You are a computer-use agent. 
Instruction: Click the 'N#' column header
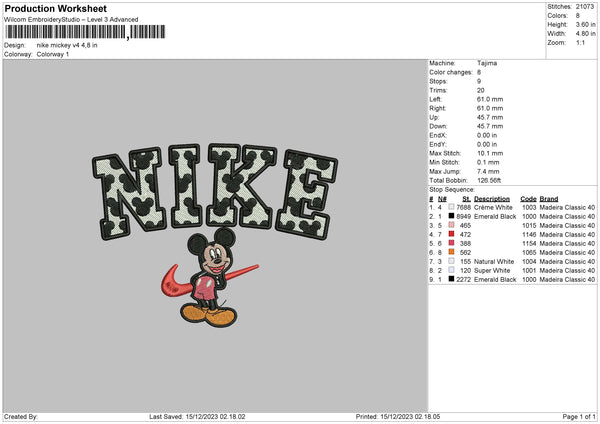[442, 199]
